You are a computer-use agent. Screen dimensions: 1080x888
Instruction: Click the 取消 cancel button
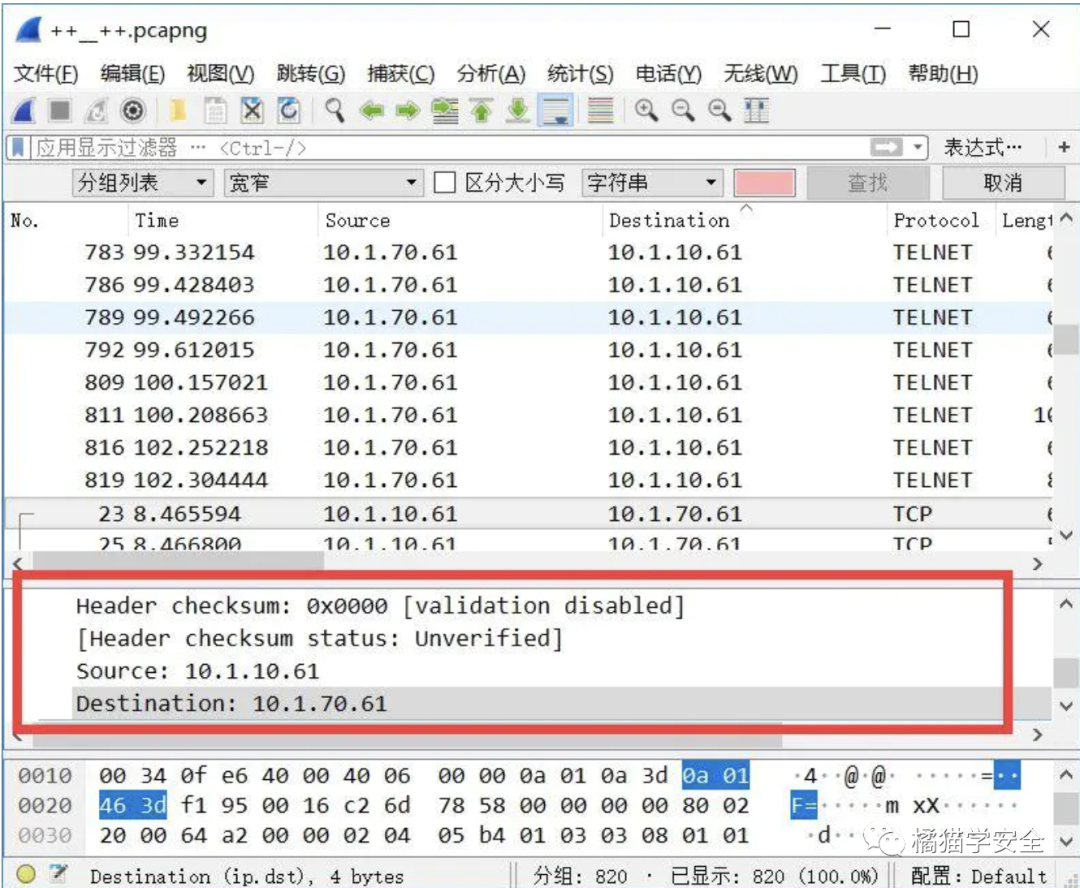click(x=1002, y=183)
